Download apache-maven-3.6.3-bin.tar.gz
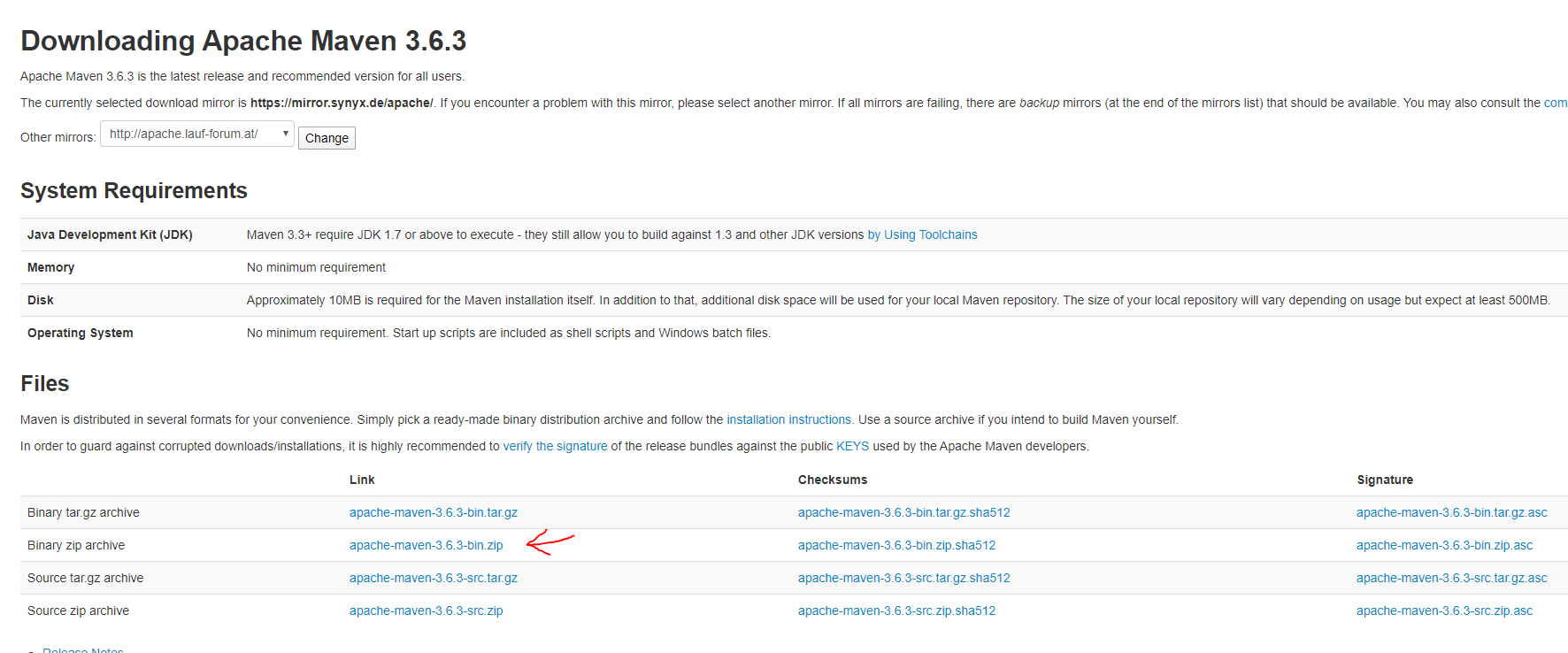This screenshot has width=1568, height=653. tap(434, 512)
